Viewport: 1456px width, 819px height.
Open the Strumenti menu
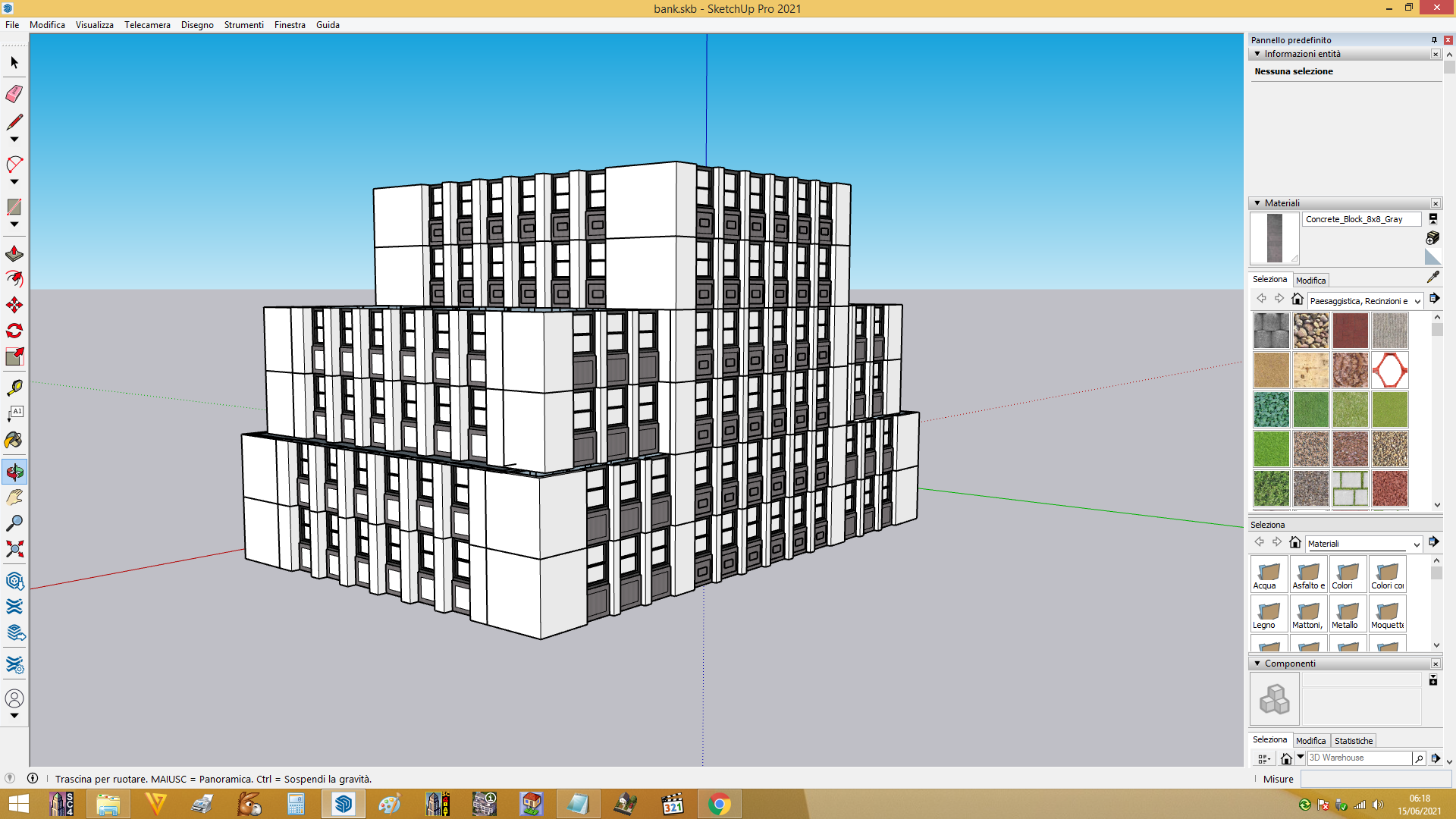point(243,25)
